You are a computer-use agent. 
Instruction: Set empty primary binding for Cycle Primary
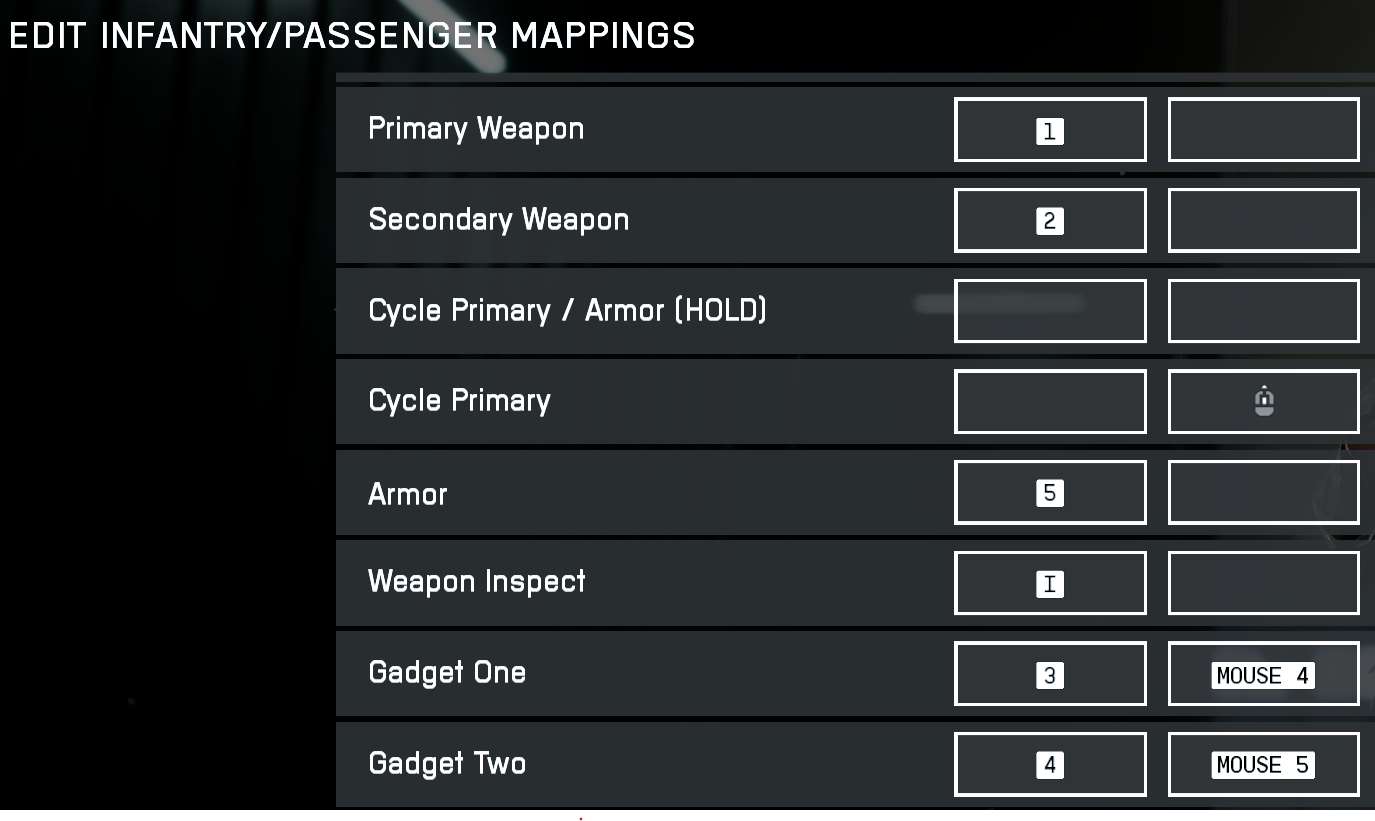coord(1050,402)
